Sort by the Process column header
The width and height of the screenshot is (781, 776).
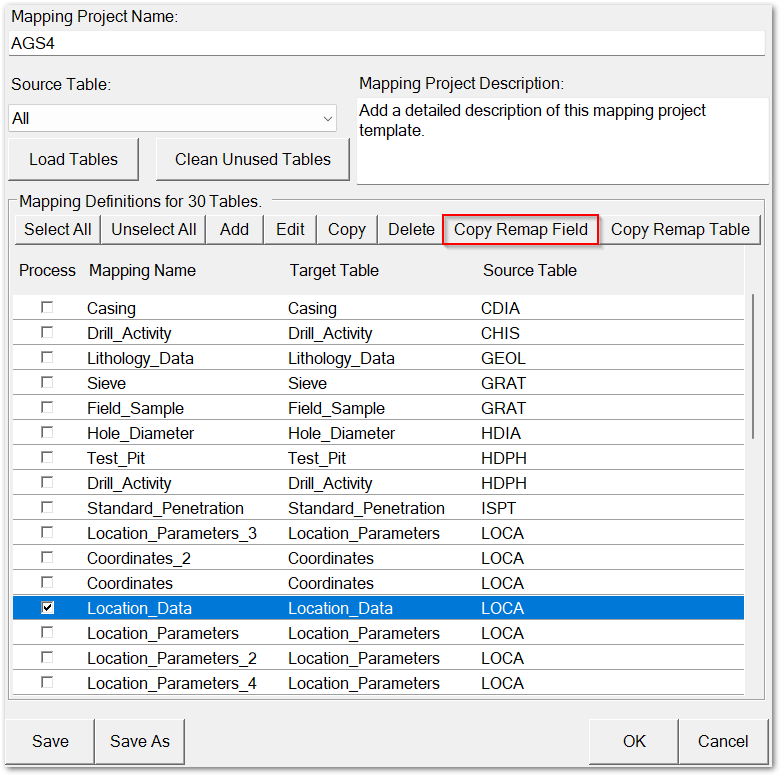(47, 270)
